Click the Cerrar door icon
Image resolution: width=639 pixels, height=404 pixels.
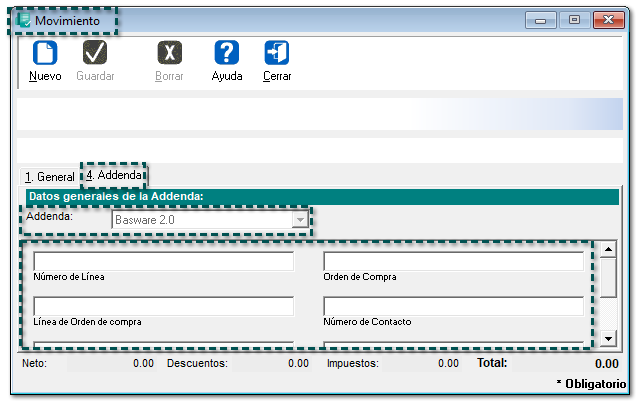tap(277, 54)
